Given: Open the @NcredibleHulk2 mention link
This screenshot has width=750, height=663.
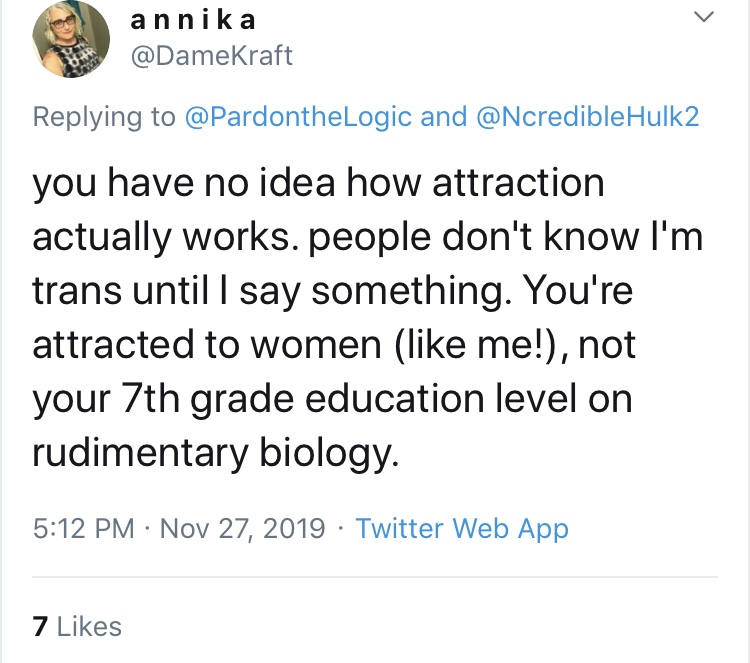Looking at the screenshot, I should (x=585, y=116).
